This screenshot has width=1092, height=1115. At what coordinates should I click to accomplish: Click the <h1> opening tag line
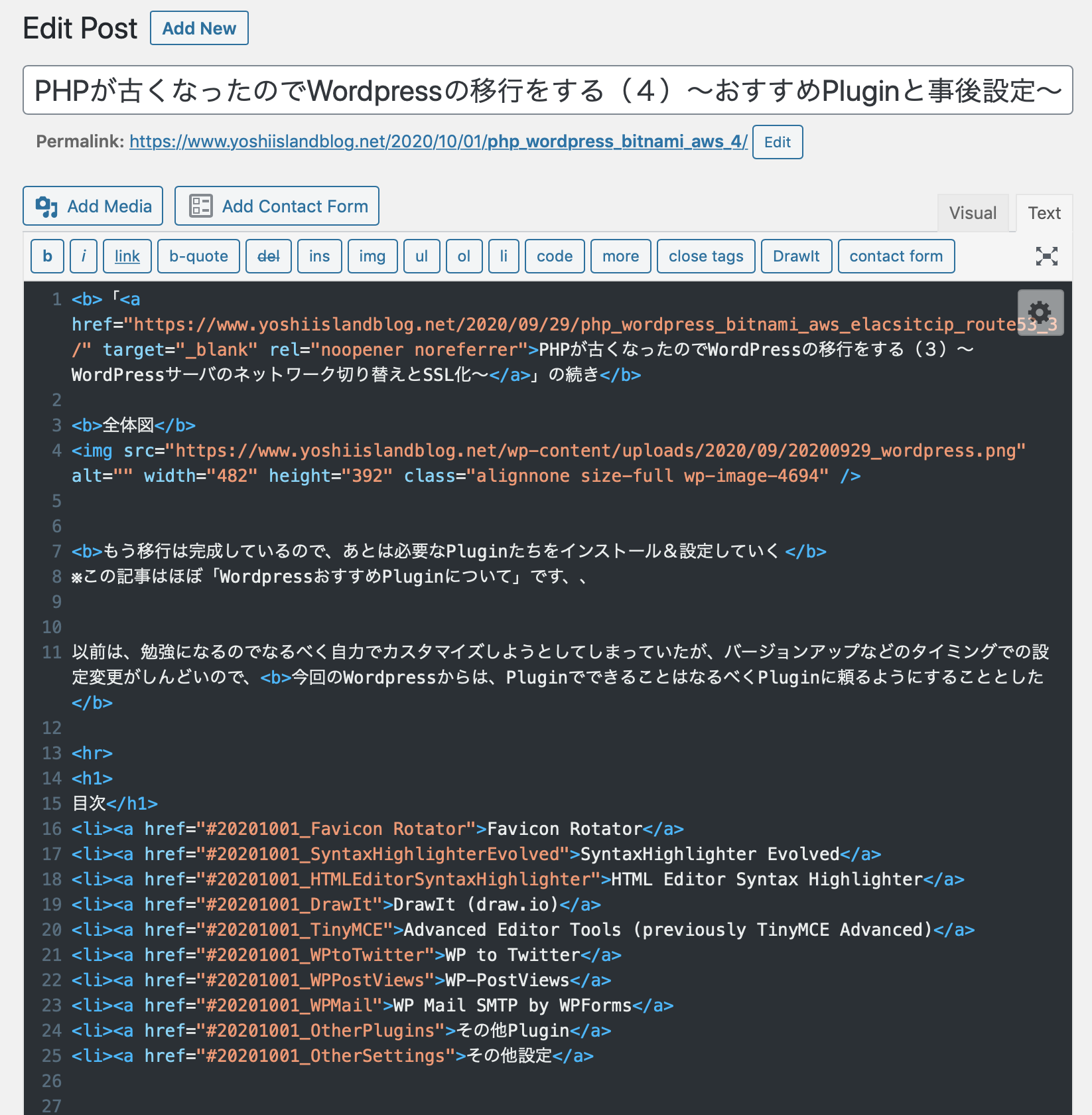pyautogui.click(x=92, y=779)
